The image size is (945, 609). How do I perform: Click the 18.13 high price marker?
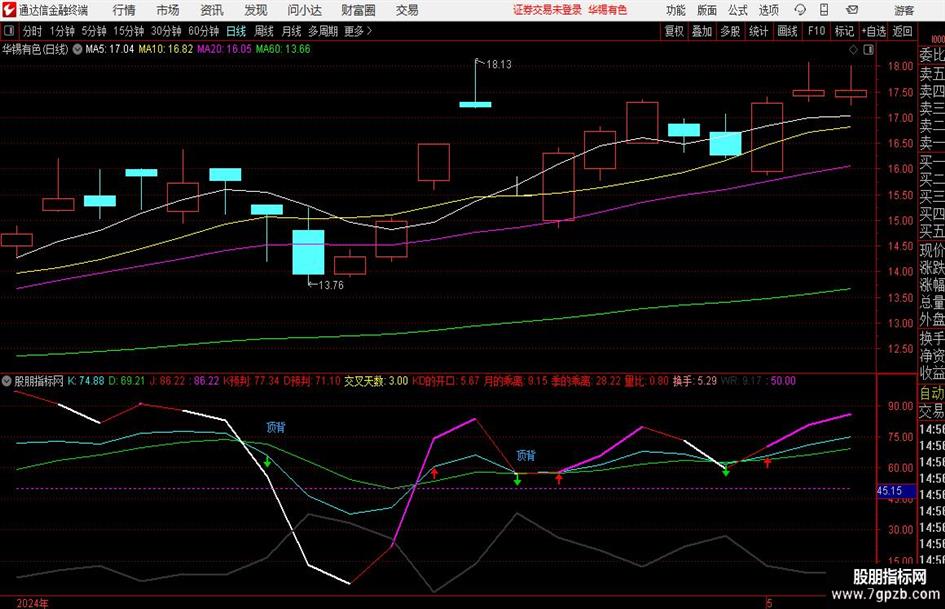[x=498, y=65]
